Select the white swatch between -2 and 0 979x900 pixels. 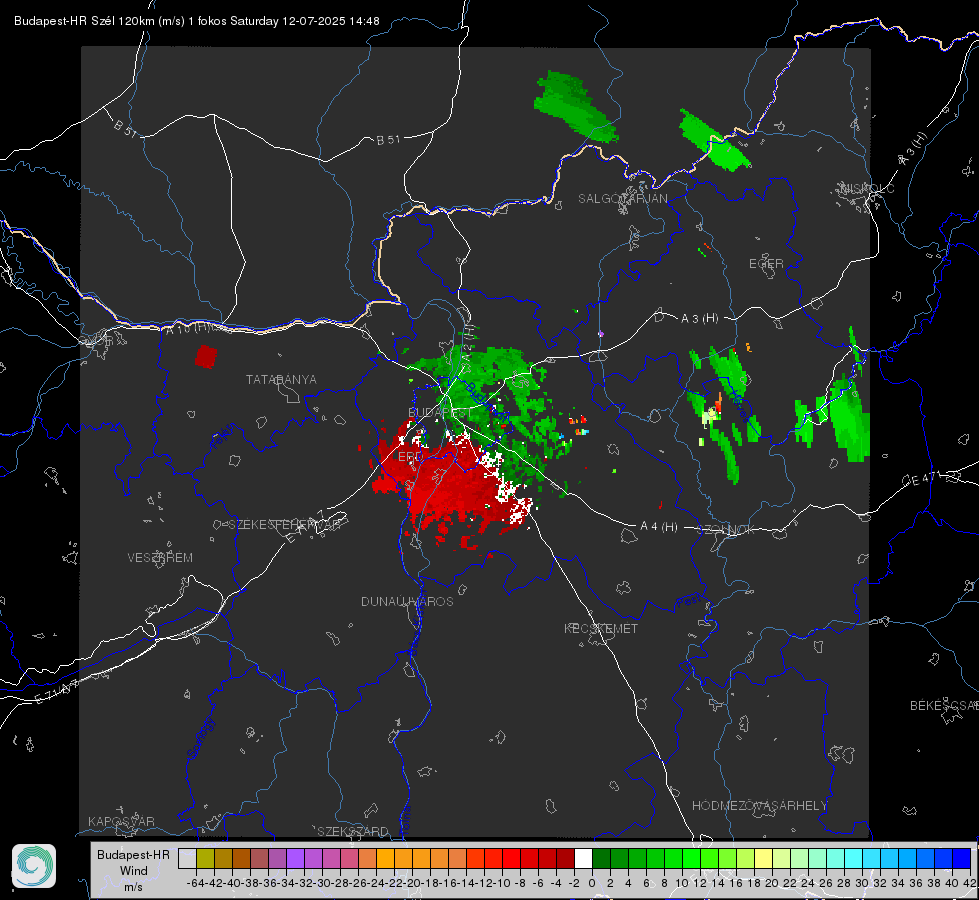click(x=583, y=858)
